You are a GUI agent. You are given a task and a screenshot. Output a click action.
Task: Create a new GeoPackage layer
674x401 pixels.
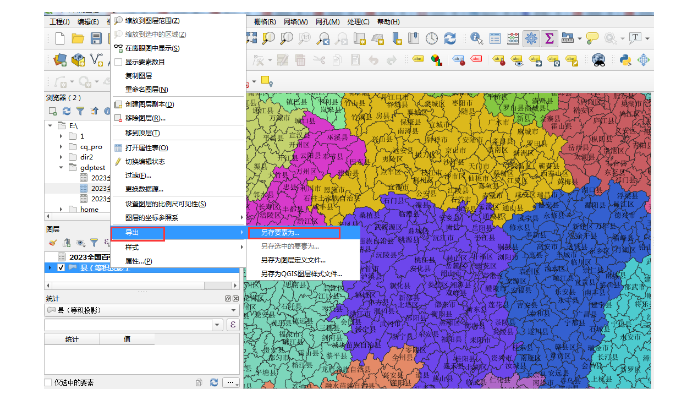click(x=78, y=60)
